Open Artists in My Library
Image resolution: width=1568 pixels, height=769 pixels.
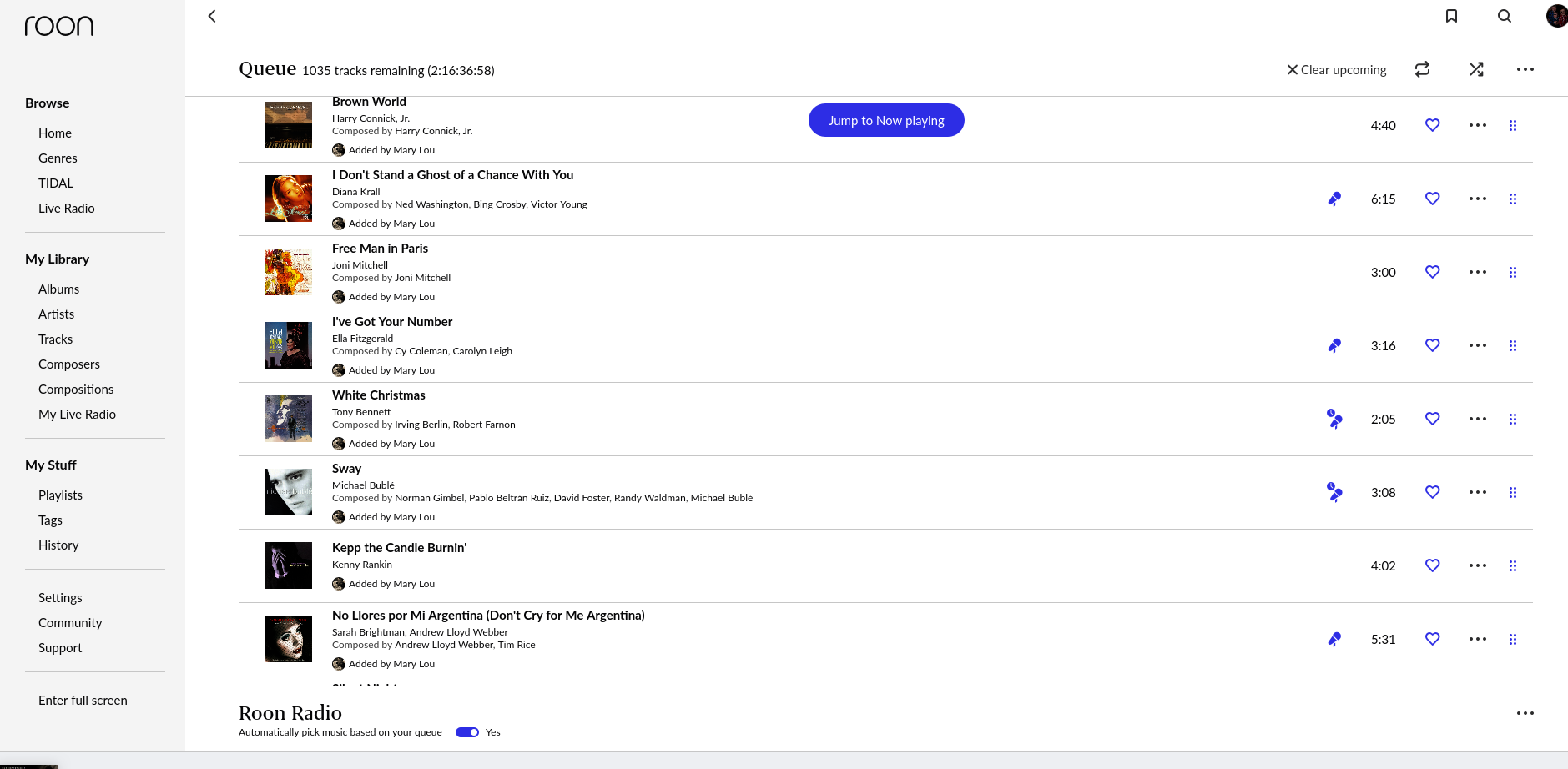(57, 314)
